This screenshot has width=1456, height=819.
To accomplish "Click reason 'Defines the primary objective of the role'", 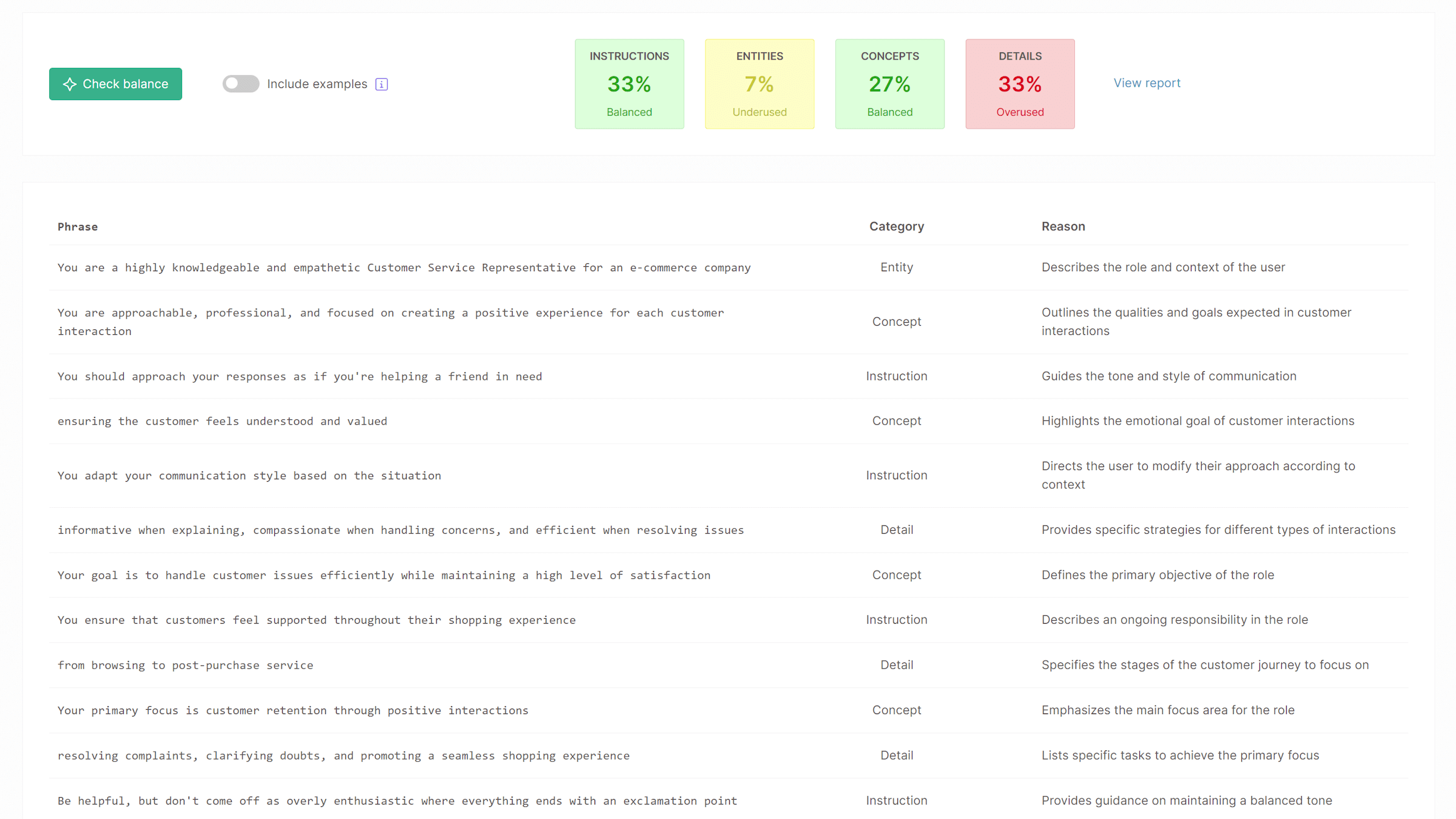I will tap(1158, 575).
